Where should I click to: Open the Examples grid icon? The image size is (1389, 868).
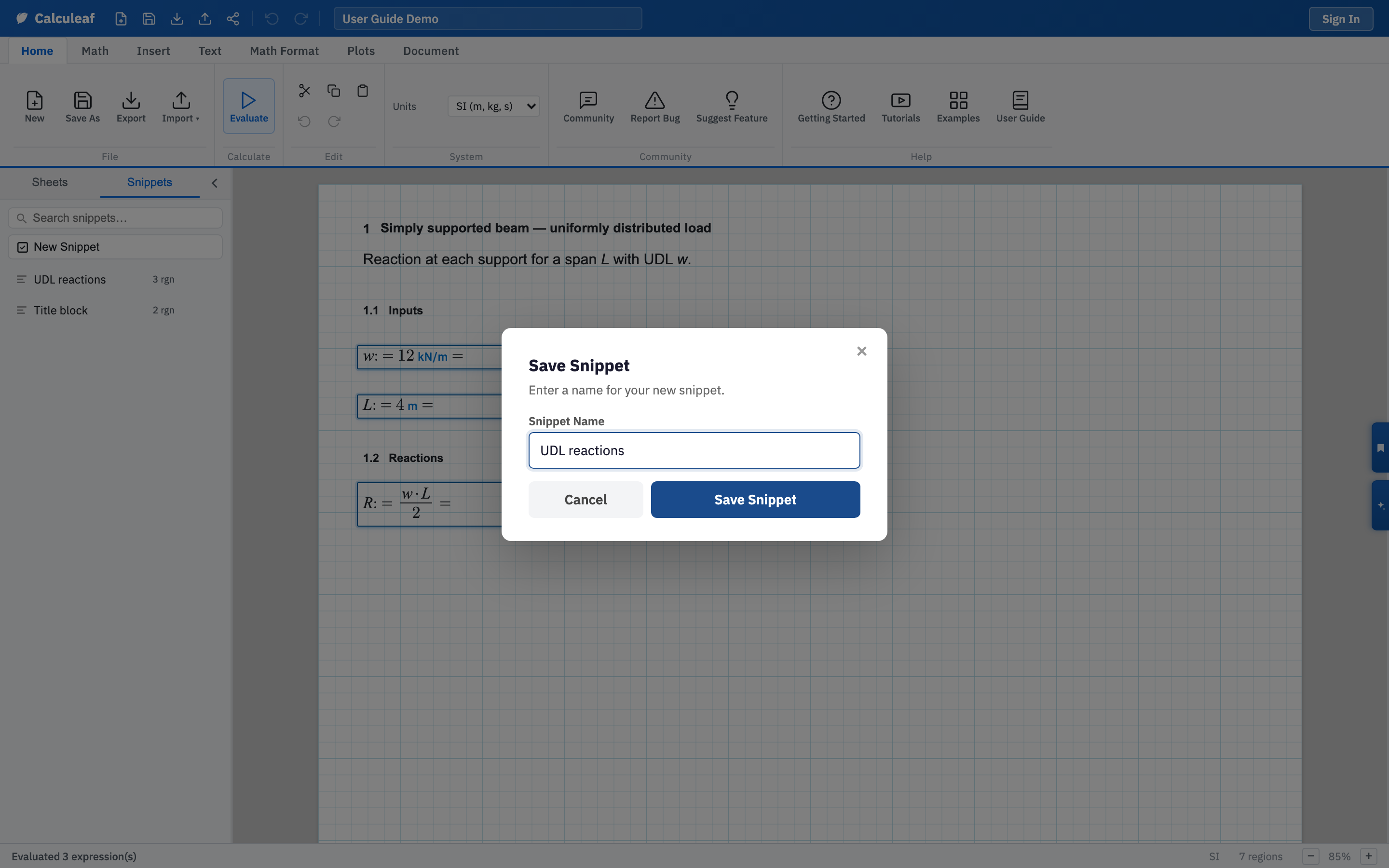[x=958, y=106]
